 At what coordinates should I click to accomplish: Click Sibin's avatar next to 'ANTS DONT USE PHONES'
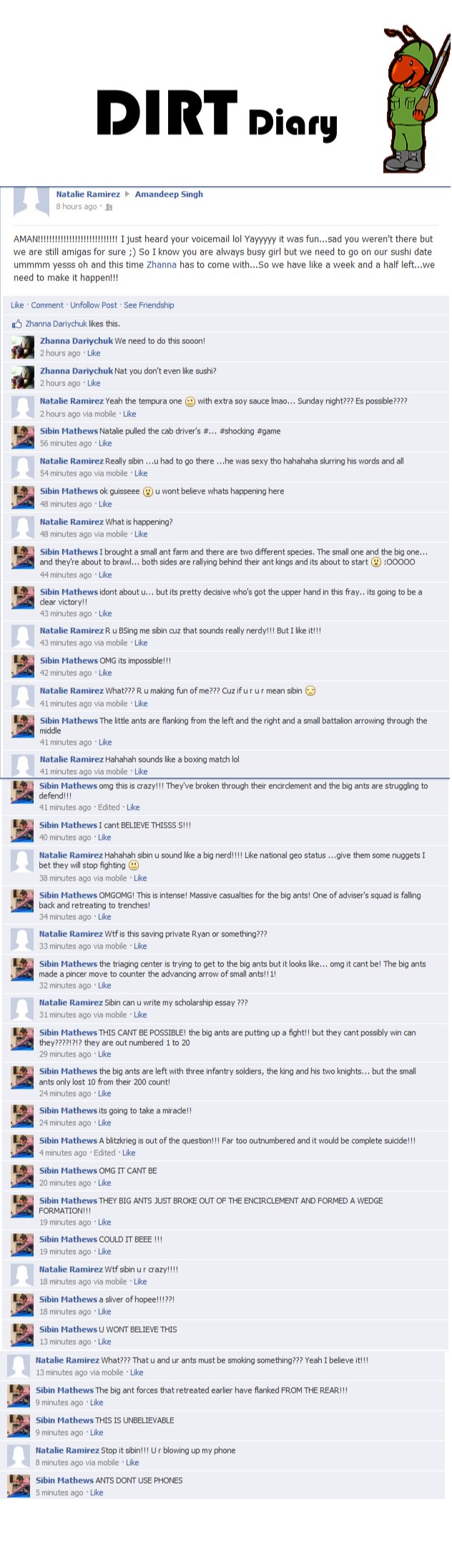tap(19, 1486)
